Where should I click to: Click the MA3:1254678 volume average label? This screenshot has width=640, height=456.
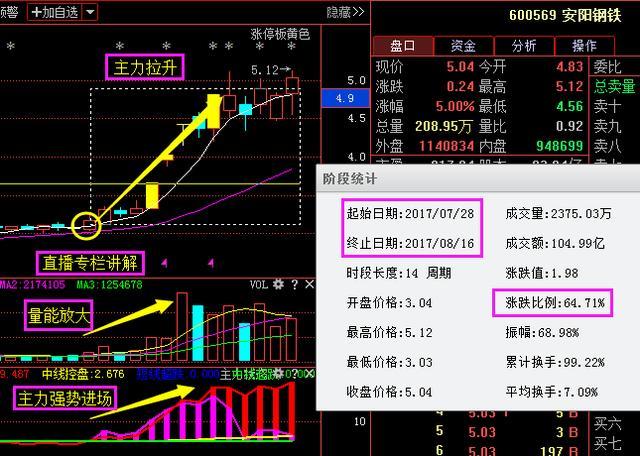pyautogui.click(x=109, y=285)
